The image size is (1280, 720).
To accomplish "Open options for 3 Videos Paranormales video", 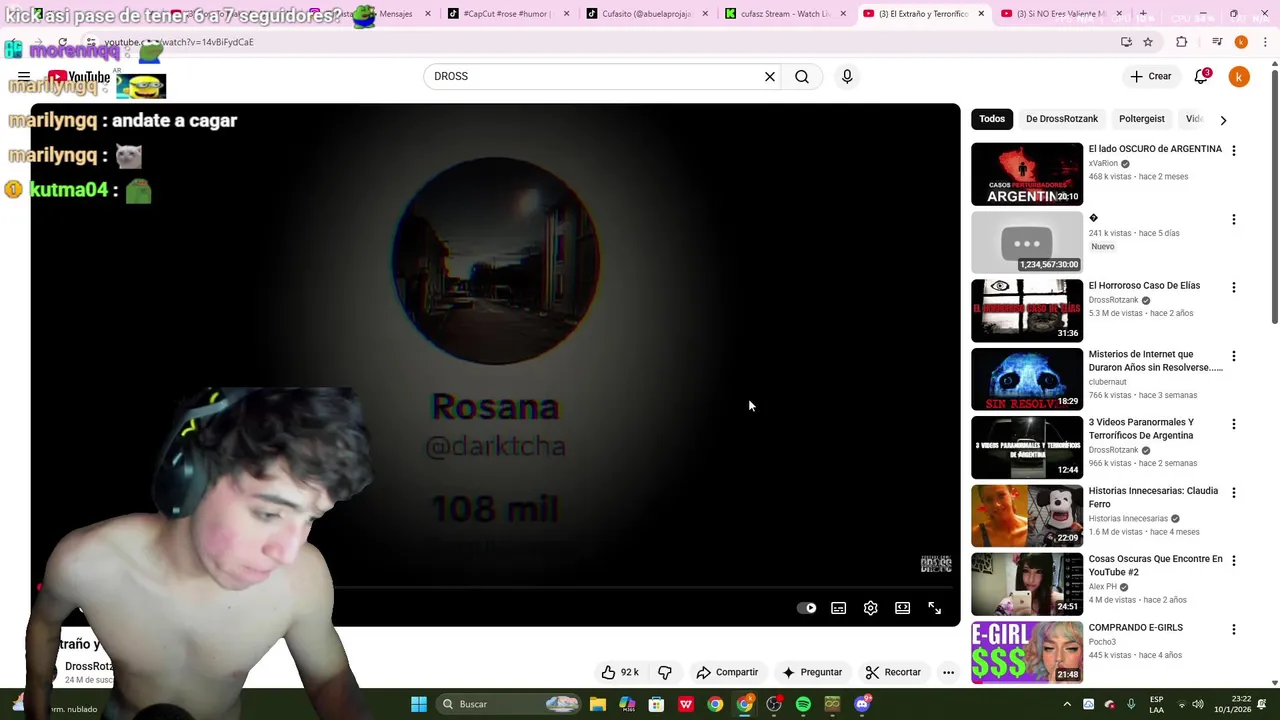I will click(x=1234, y=424).
